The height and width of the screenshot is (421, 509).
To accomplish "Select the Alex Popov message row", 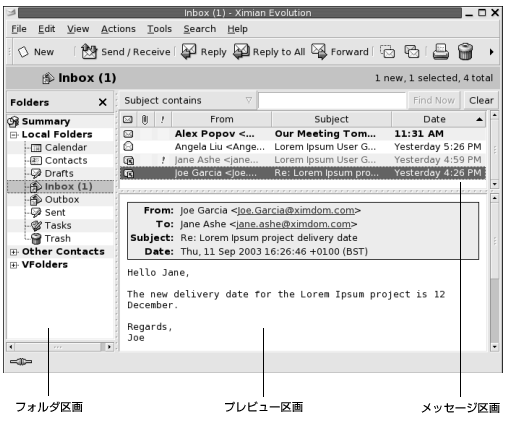I will coord(302,134).
